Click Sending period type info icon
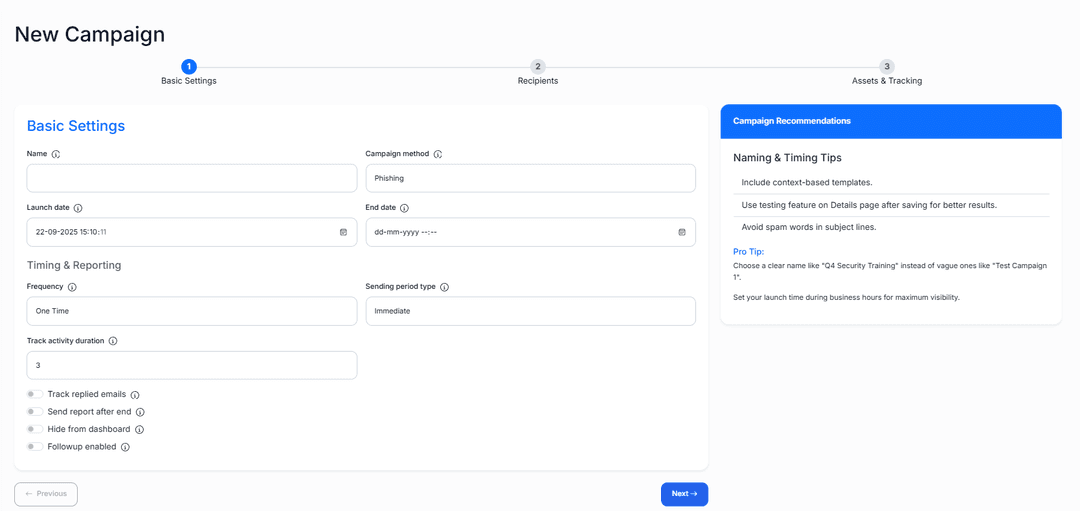 pyautogui.click(x=444, y=287)
